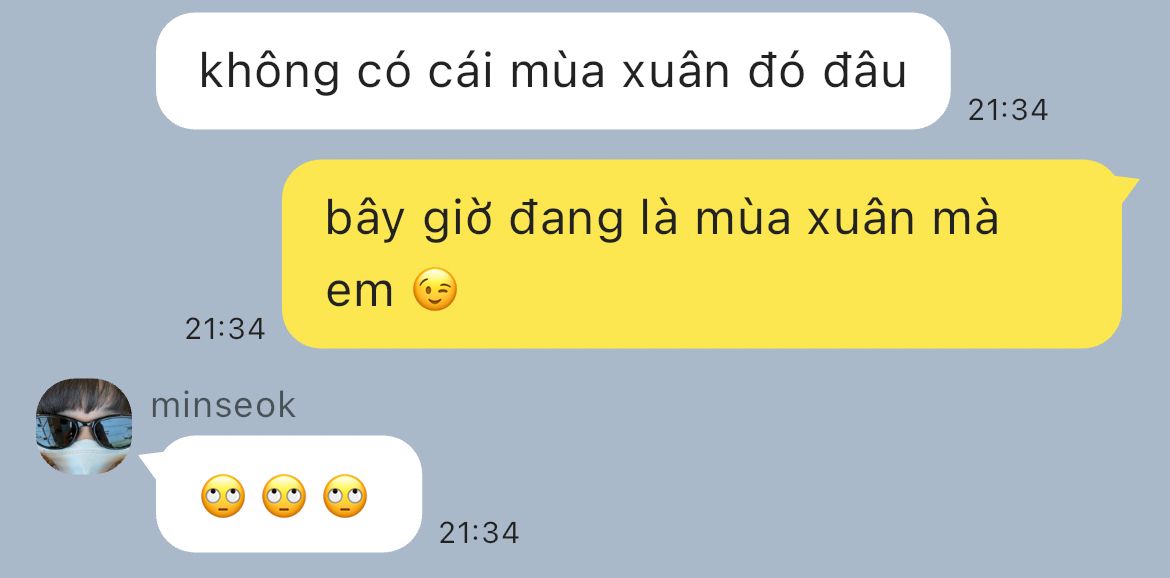Tap the winking face emoji in yellow bubble
The width and height of the screenshot is (1170, 578).
(x=435, y=289)
